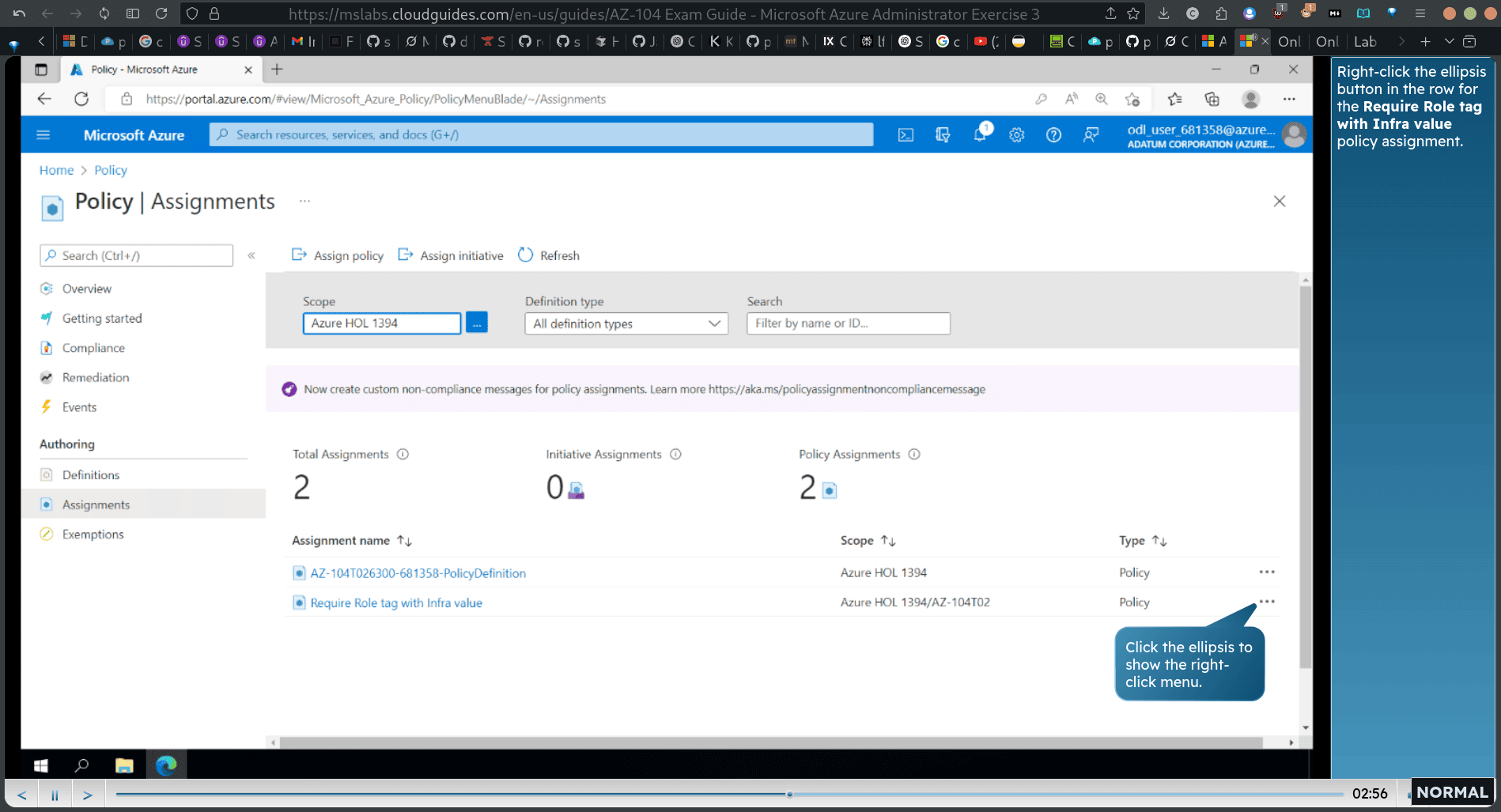This screenshot has height=812, width=1501.
Task: Go to previous guide step
Action: [22, 795]
